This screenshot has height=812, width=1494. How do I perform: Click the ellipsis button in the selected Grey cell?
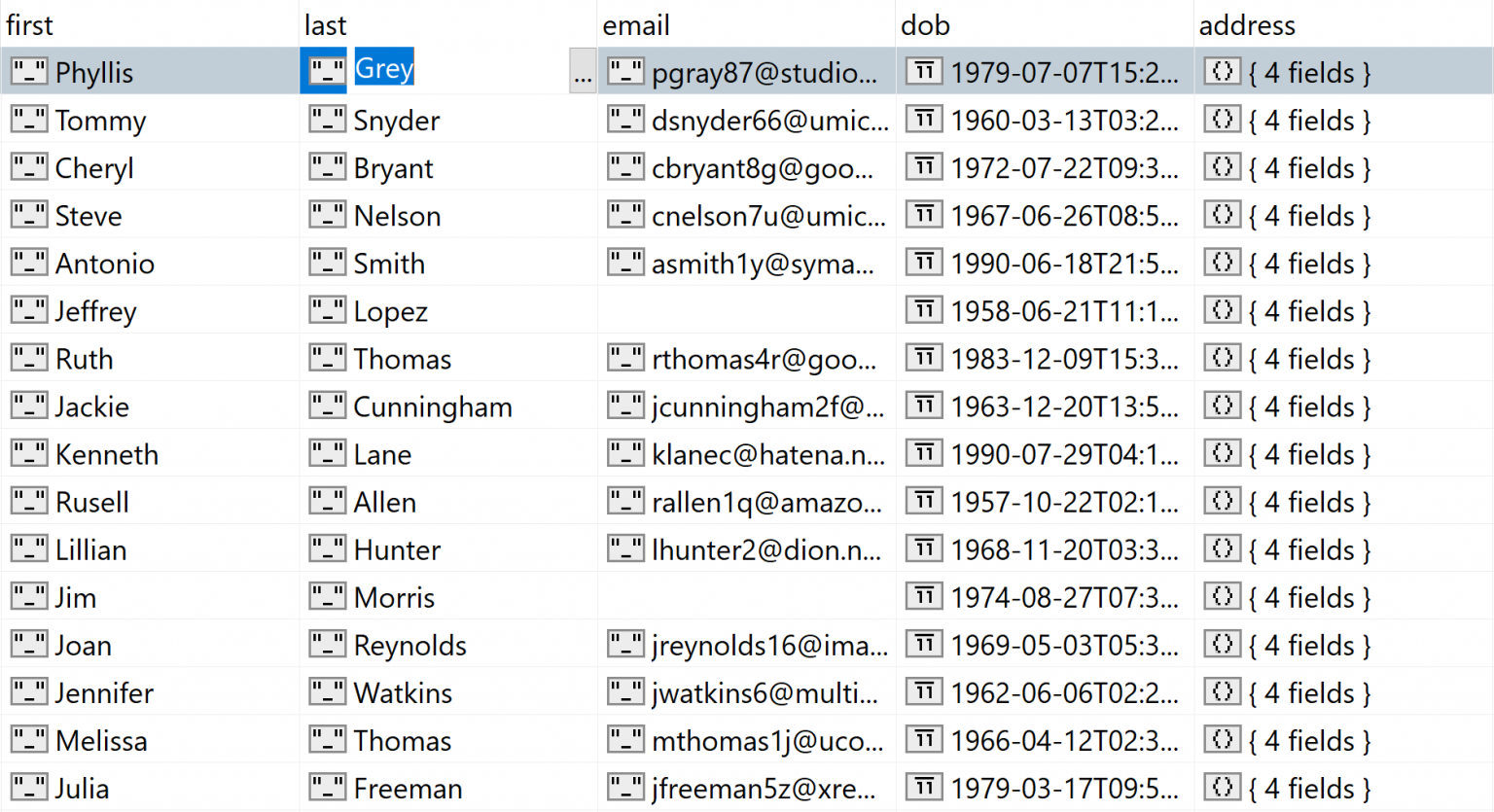583,71
